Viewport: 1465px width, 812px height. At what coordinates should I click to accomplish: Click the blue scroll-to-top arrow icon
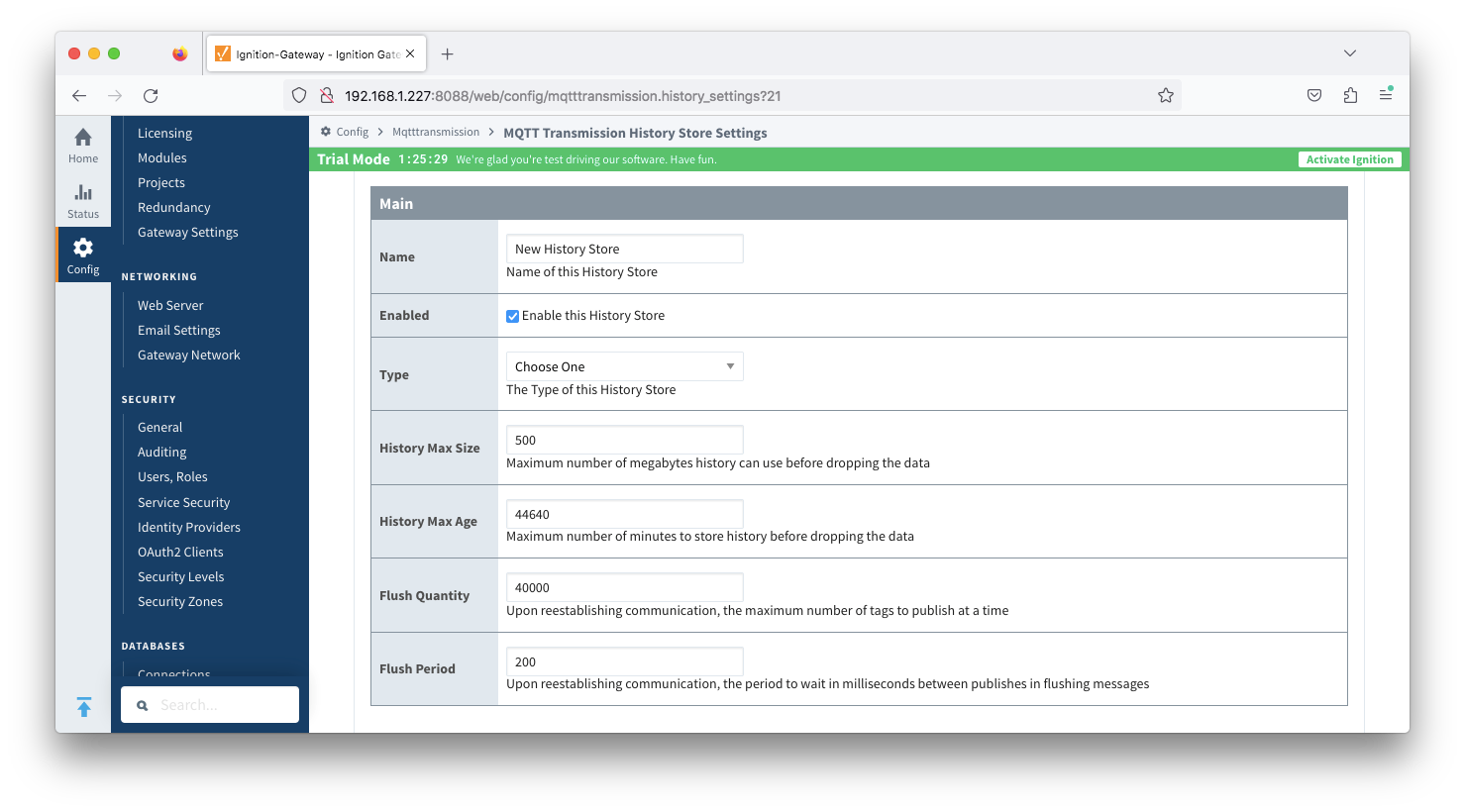coord(84,707)
